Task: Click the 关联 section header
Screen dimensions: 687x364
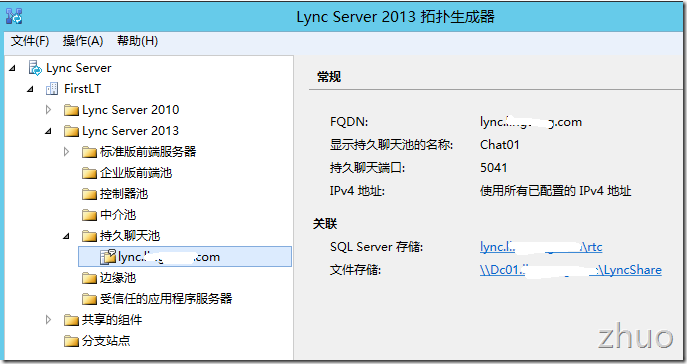Action: tap(325, 224)
